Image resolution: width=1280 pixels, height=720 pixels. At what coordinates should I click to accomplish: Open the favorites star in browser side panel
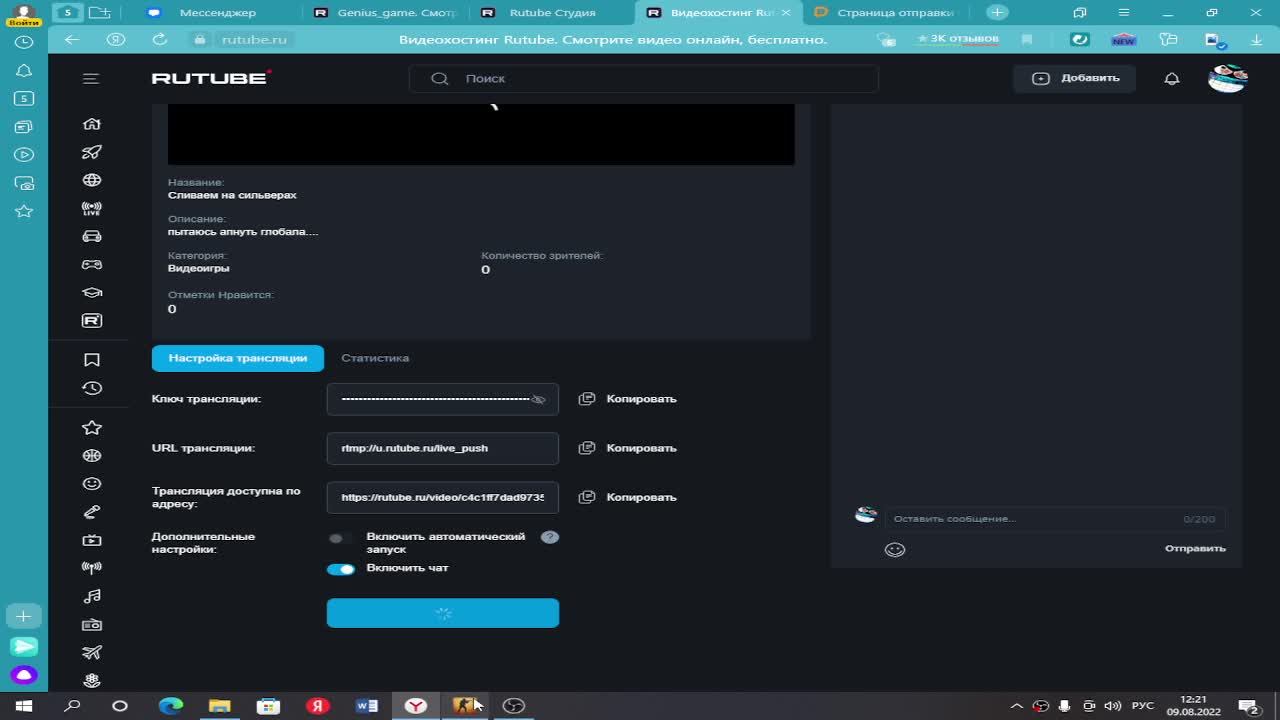24,211
